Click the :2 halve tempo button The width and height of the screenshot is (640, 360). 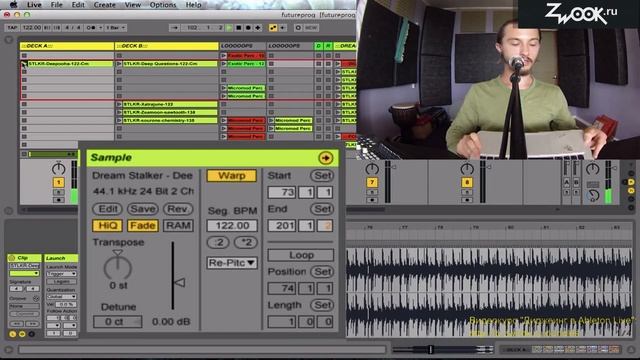point(218,242)
